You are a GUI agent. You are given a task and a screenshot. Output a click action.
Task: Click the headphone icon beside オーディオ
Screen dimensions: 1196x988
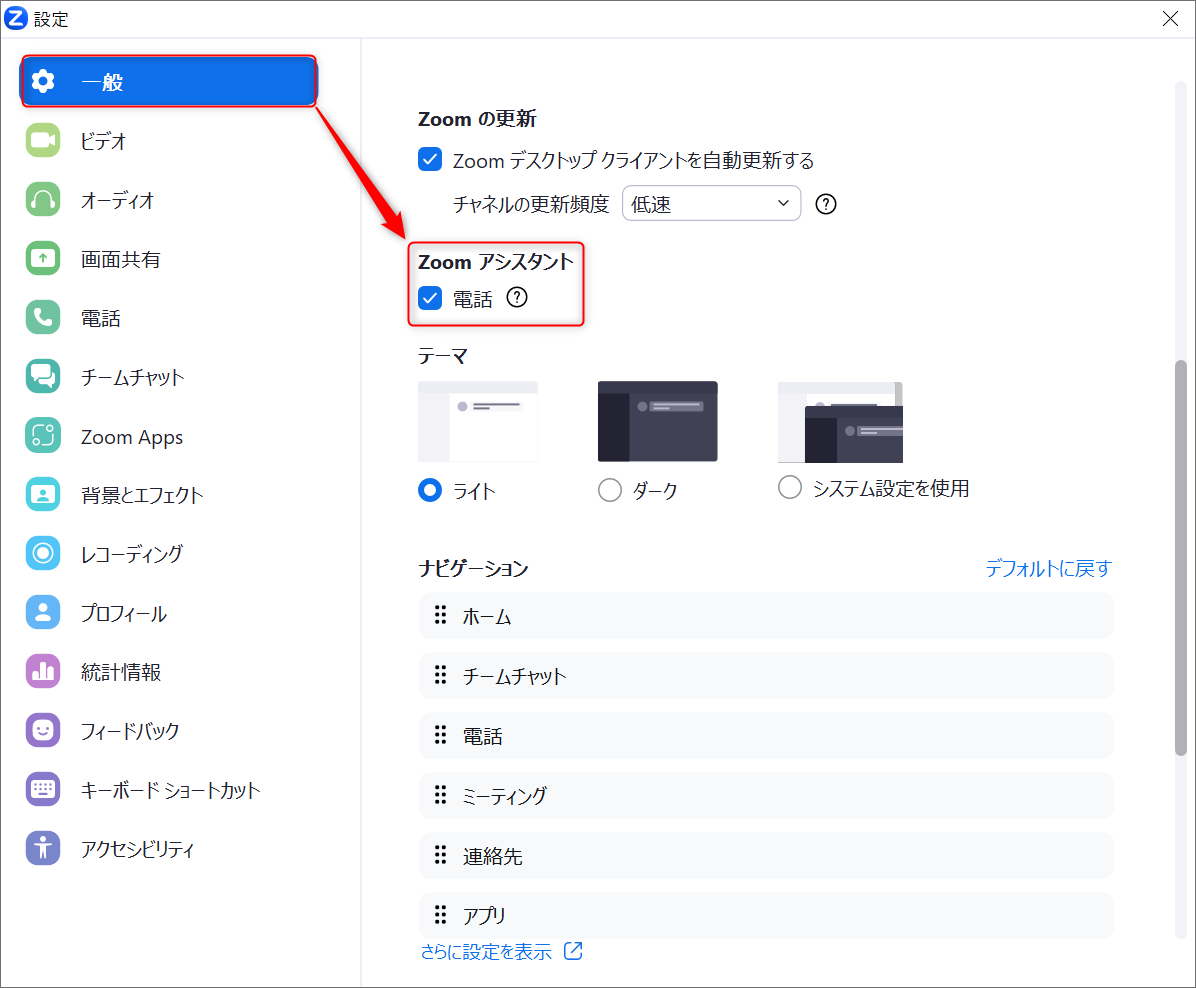[43, 200]
